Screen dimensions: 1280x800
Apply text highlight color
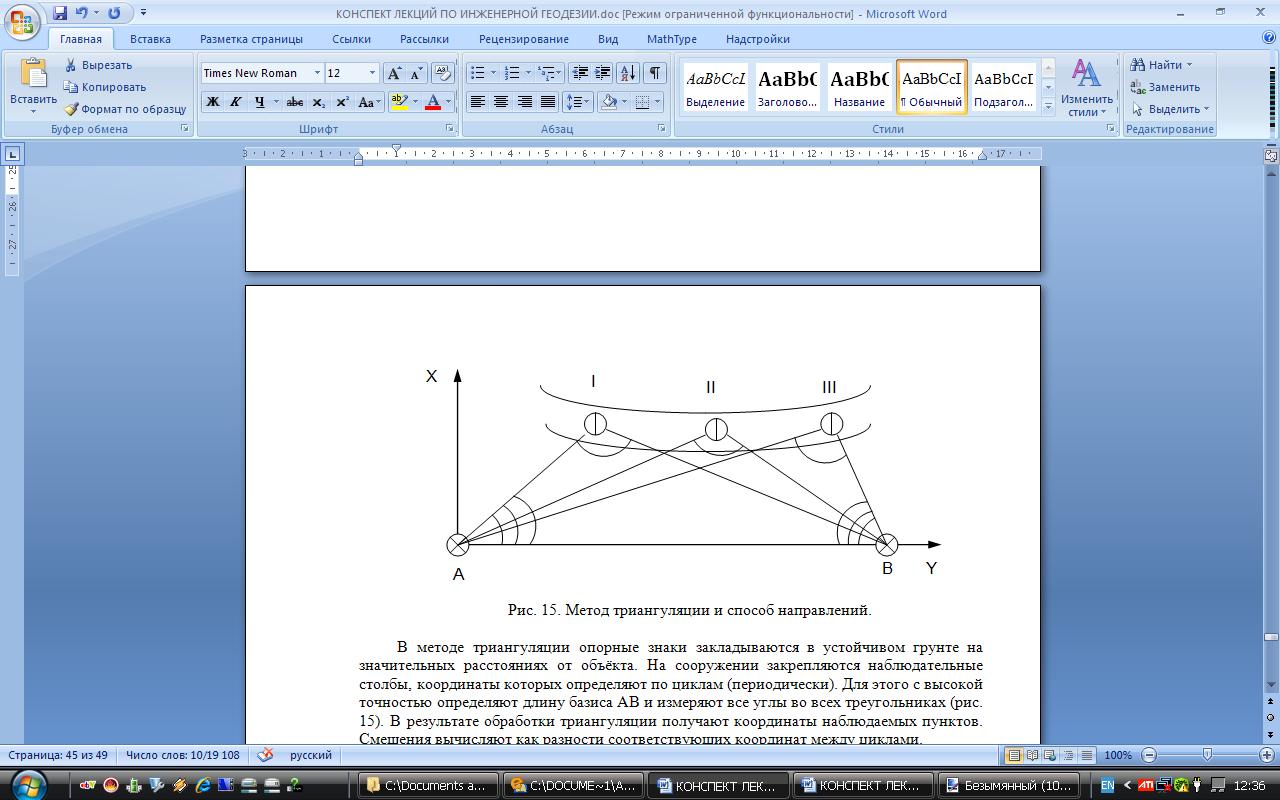[x=399, y=102]
